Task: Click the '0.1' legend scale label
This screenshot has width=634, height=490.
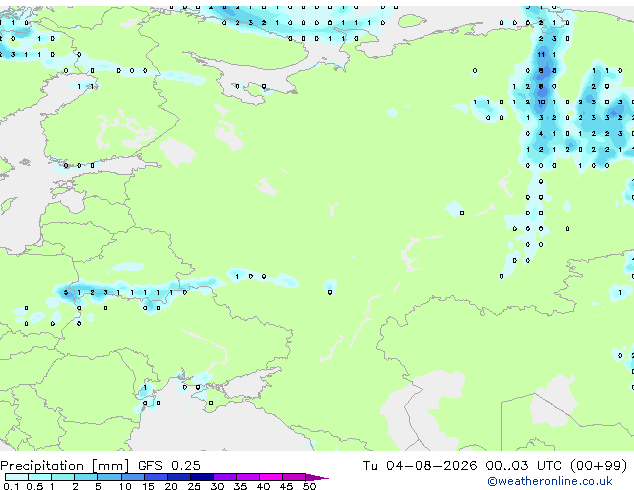Action: (11, 486)
